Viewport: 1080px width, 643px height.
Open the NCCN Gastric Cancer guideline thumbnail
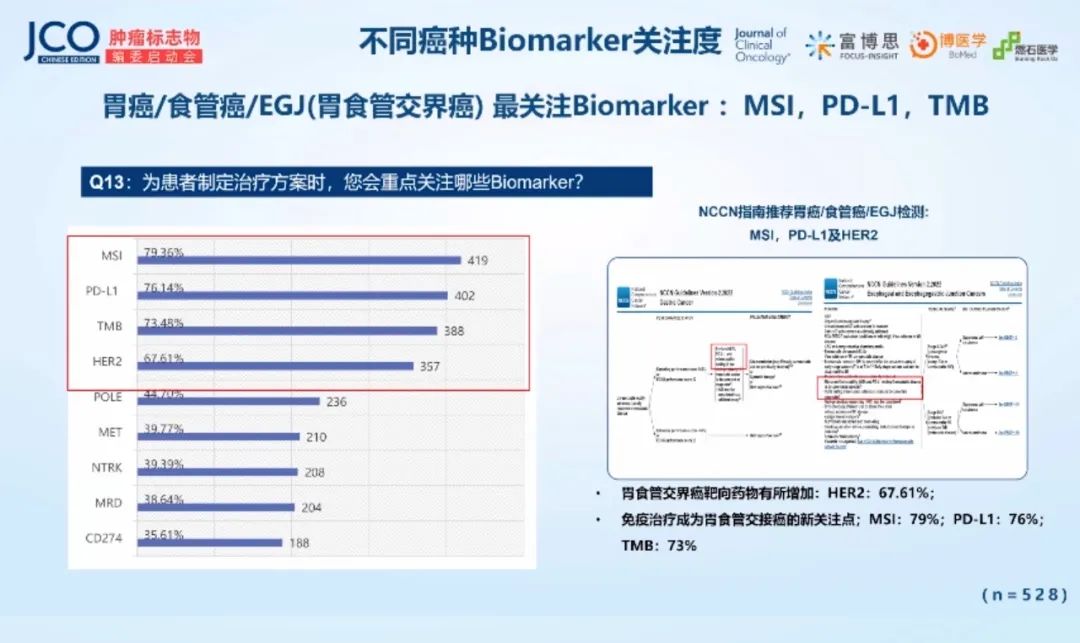click(712, 370)
